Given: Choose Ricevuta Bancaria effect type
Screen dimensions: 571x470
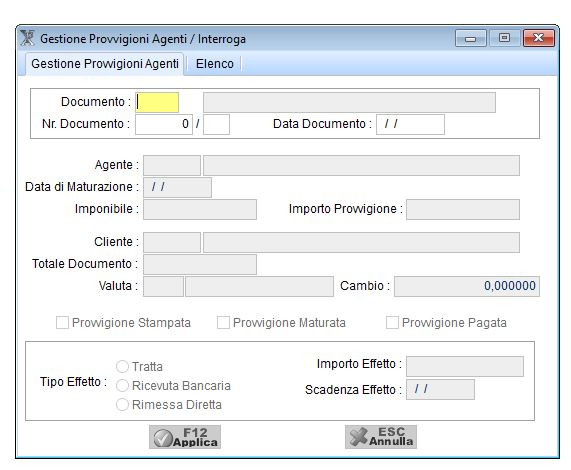Looking at the screenshot, I should click(x=122, y=386).
